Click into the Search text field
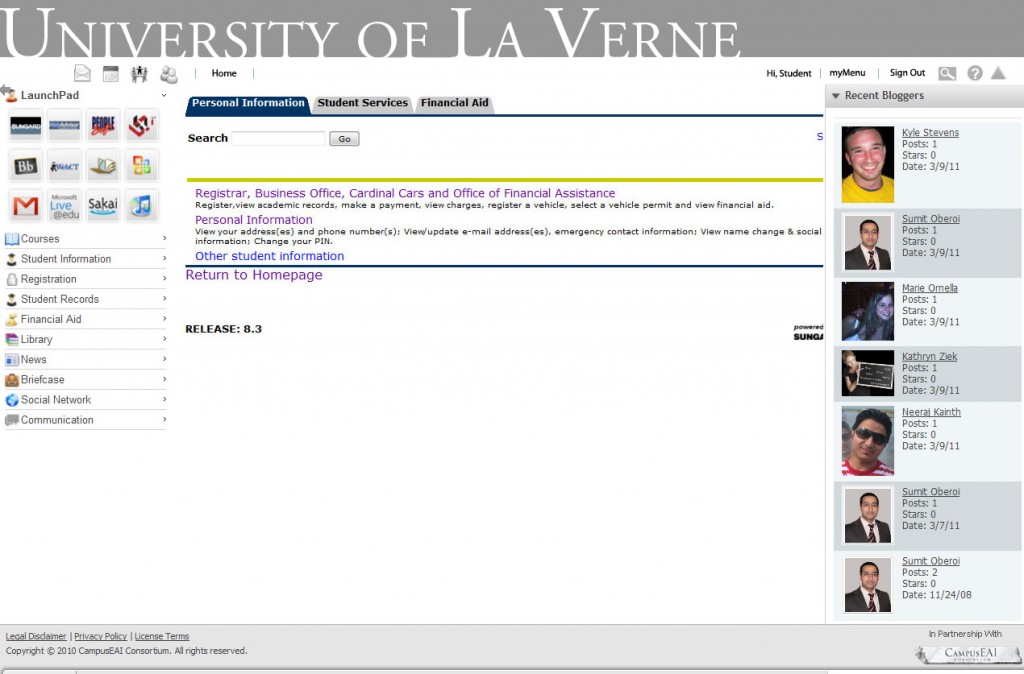Viewport: 1024px width, 674px height. [x=278, y=139]
